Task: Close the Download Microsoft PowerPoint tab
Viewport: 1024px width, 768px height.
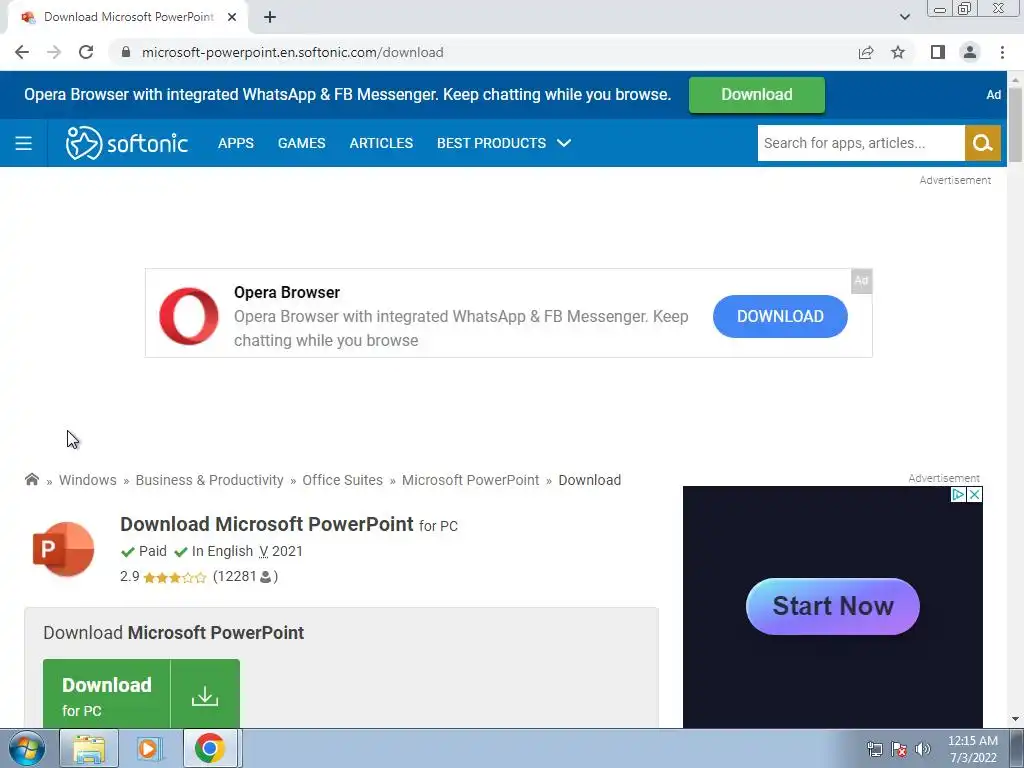Action: tap(232, 18)
